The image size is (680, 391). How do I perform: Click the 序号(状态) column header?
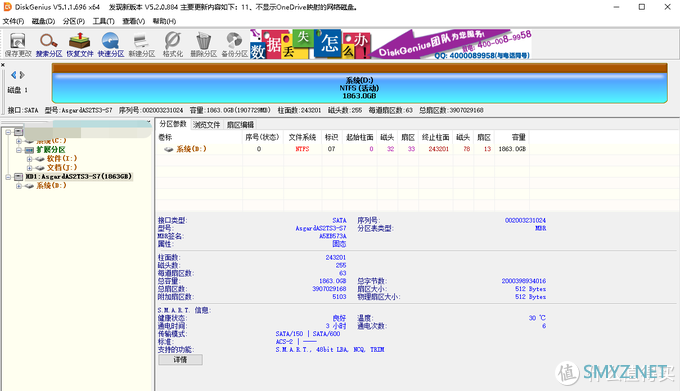pyautogui.click(x=262, y=137)
